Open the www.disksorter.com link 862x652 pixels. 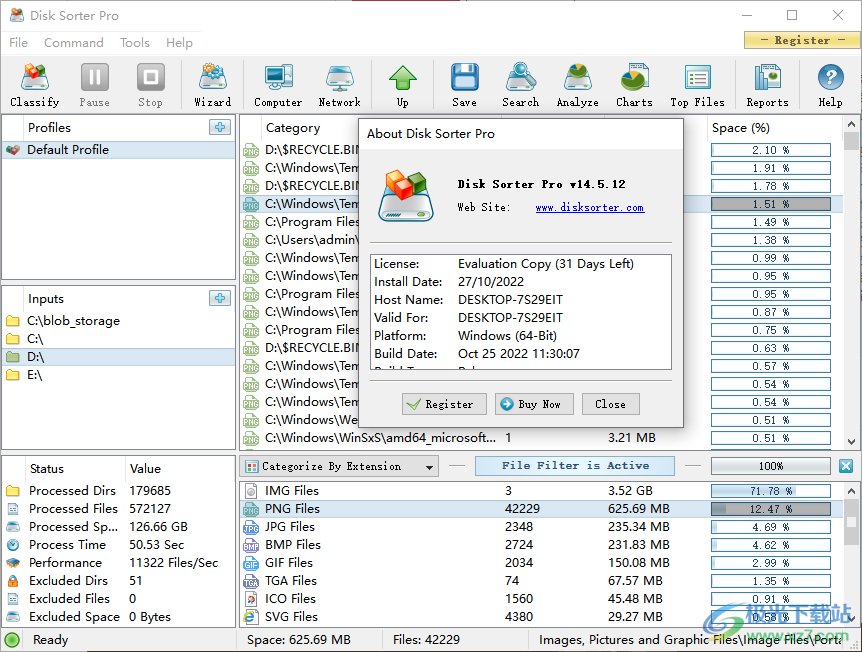click(590, 207)
